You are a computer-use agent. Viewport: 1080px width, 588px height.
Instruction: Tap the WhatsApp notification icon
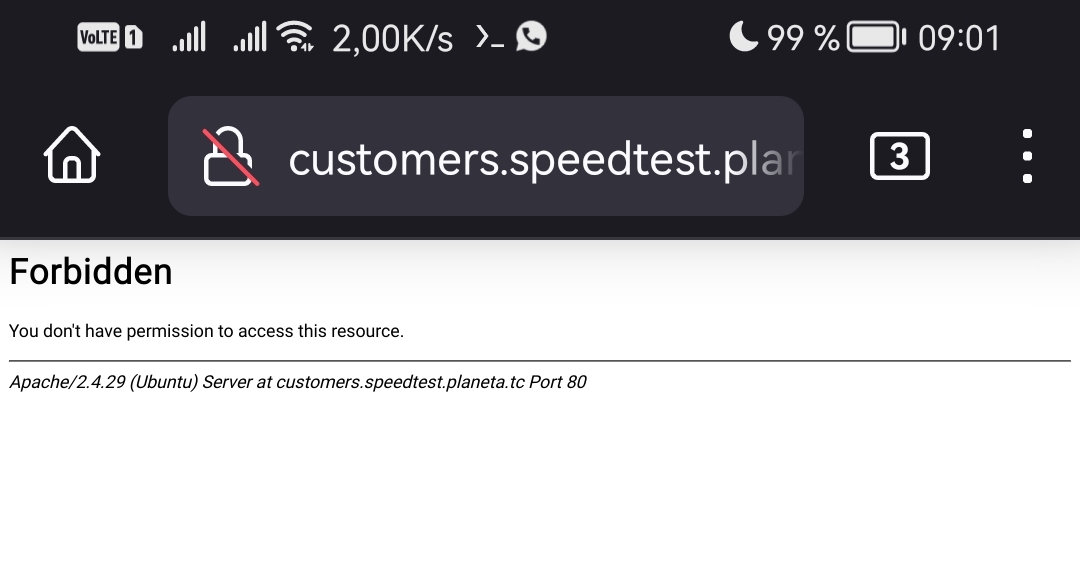pyautogui.click(x=531, y=36)
